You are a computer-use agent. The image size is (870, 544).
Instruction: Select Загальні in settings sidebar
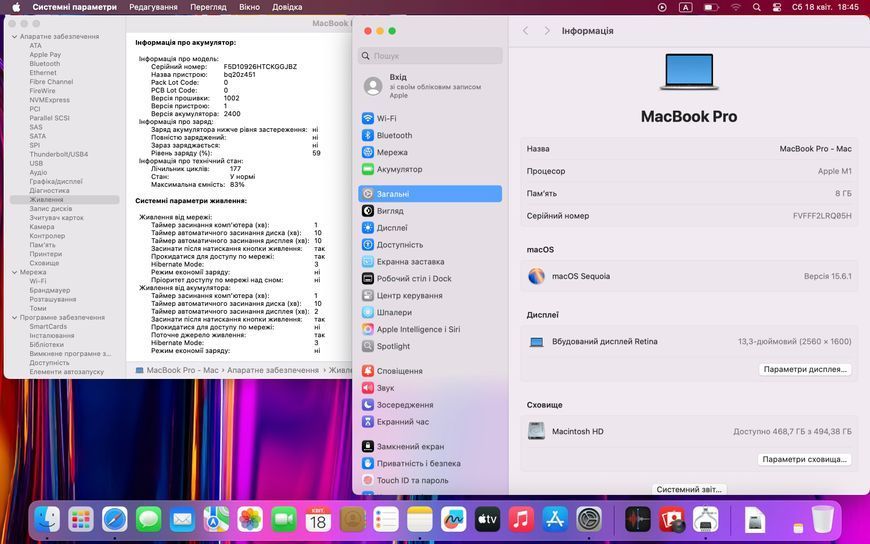click(430, 194)
